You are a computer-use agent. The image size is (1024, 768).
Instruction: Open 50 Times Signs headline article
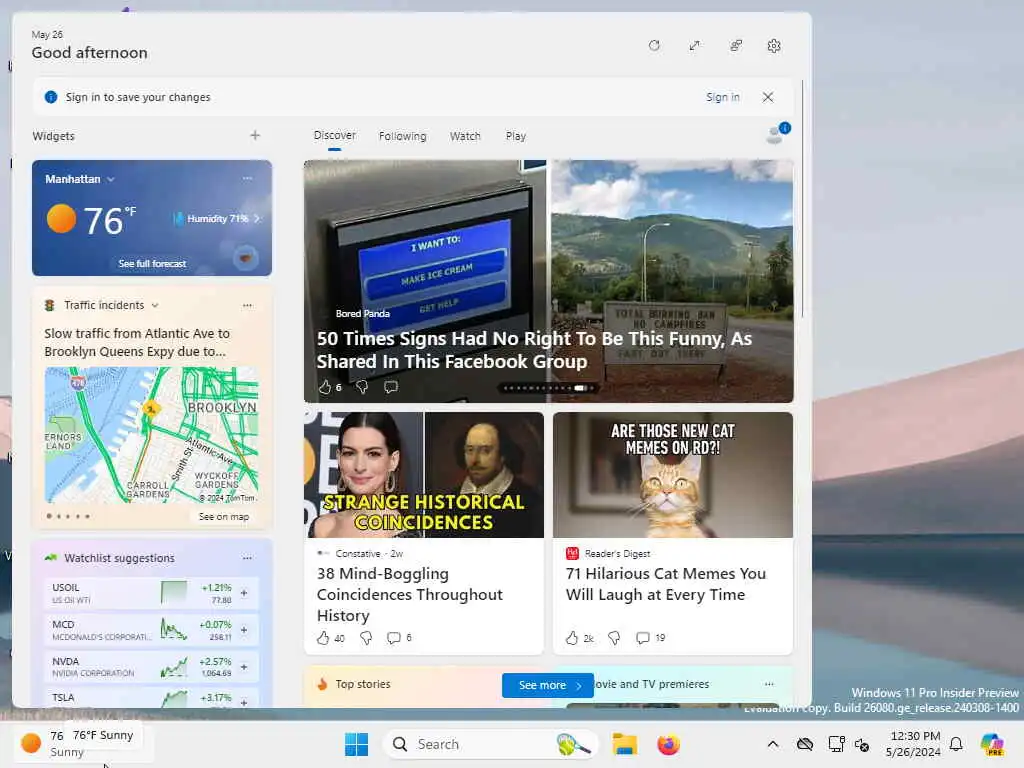(x=534, y=350)
